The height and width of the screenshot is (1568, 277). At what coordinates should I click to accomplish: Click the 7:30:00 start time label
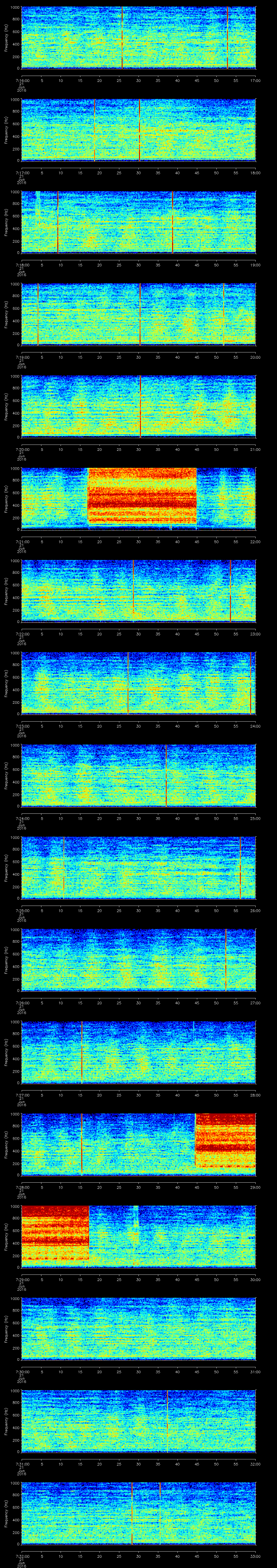point(22,1371)
